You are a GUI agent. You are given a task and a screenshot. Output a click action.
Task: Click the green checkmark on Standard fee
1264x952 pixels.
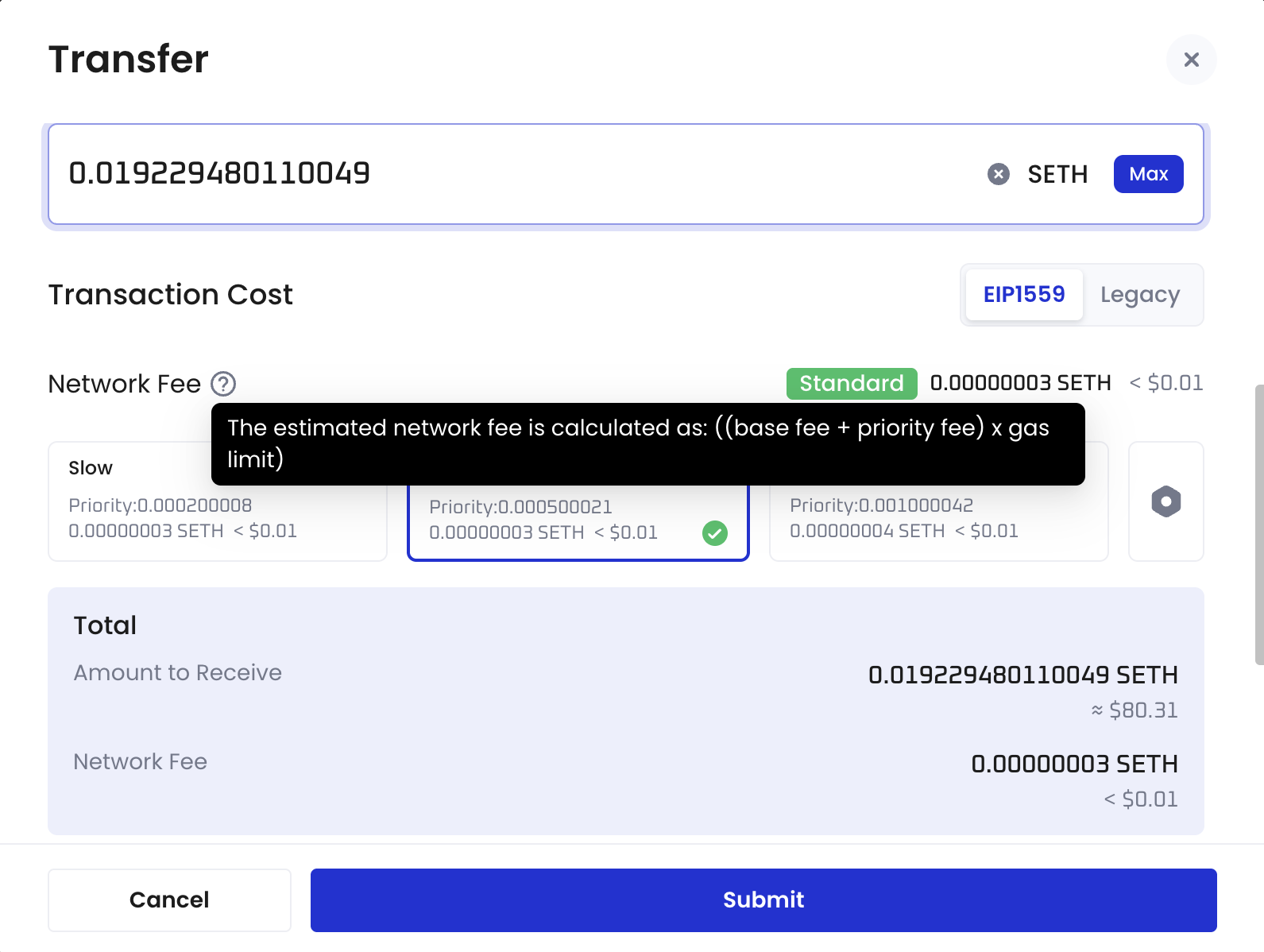tap(714, 533)
